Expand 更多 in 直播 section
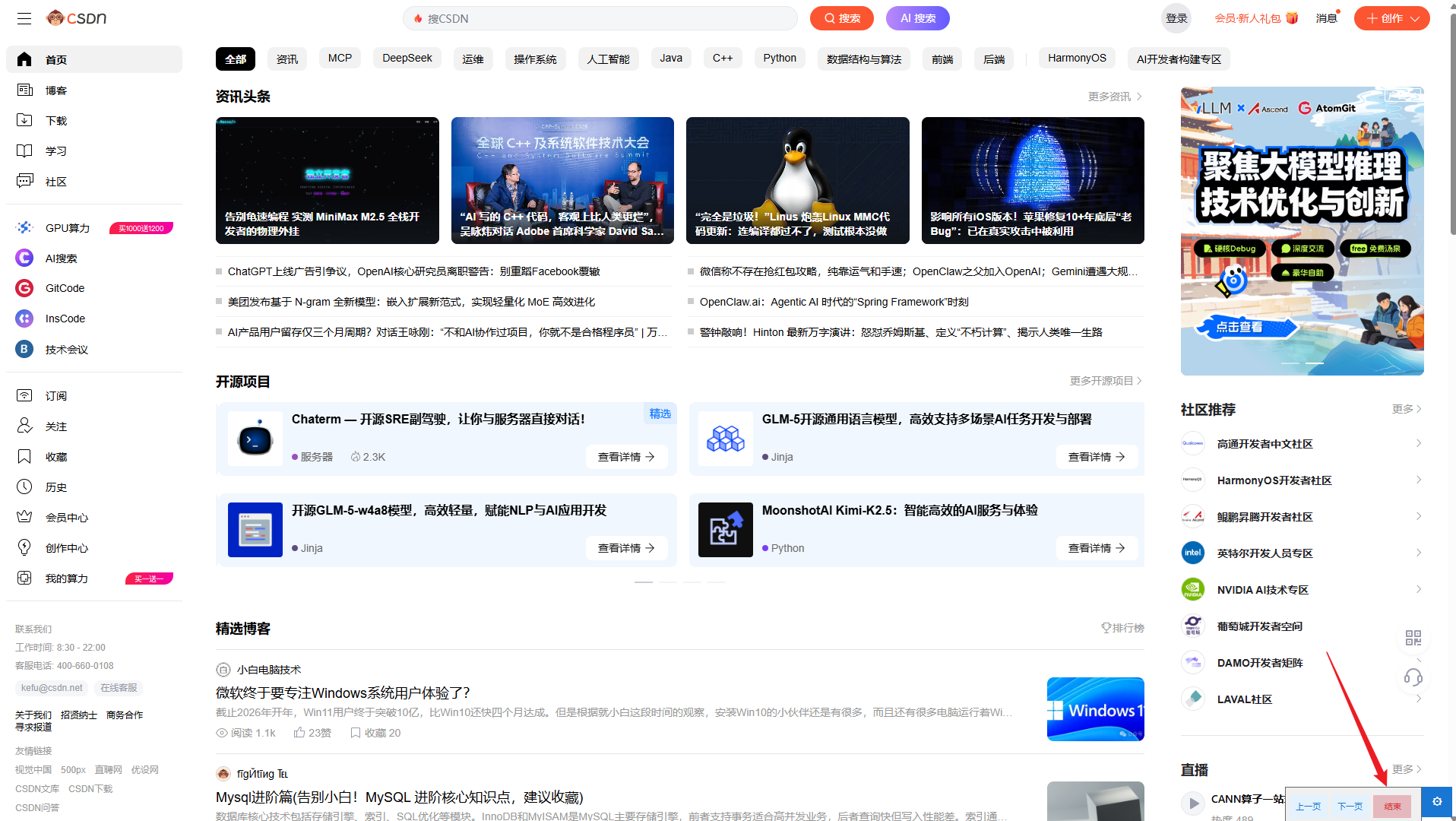Screen dimensions: 1456x821 coord(1407,769)
